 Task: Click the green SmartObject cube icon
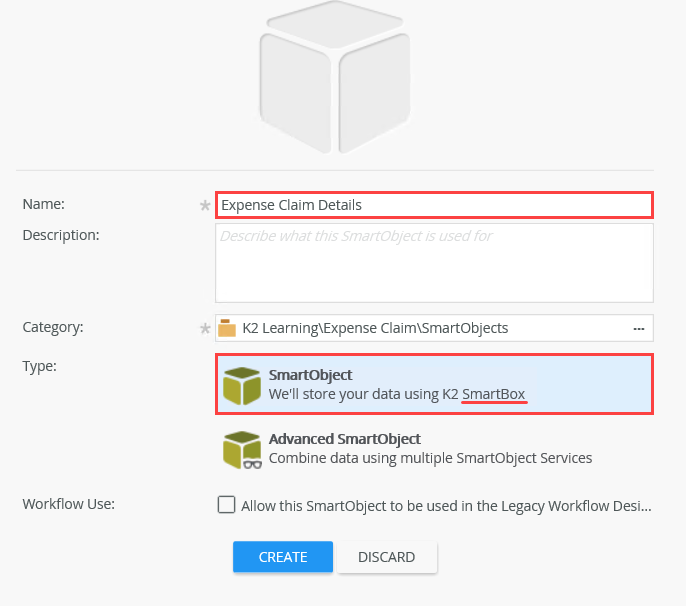[242, 385]
